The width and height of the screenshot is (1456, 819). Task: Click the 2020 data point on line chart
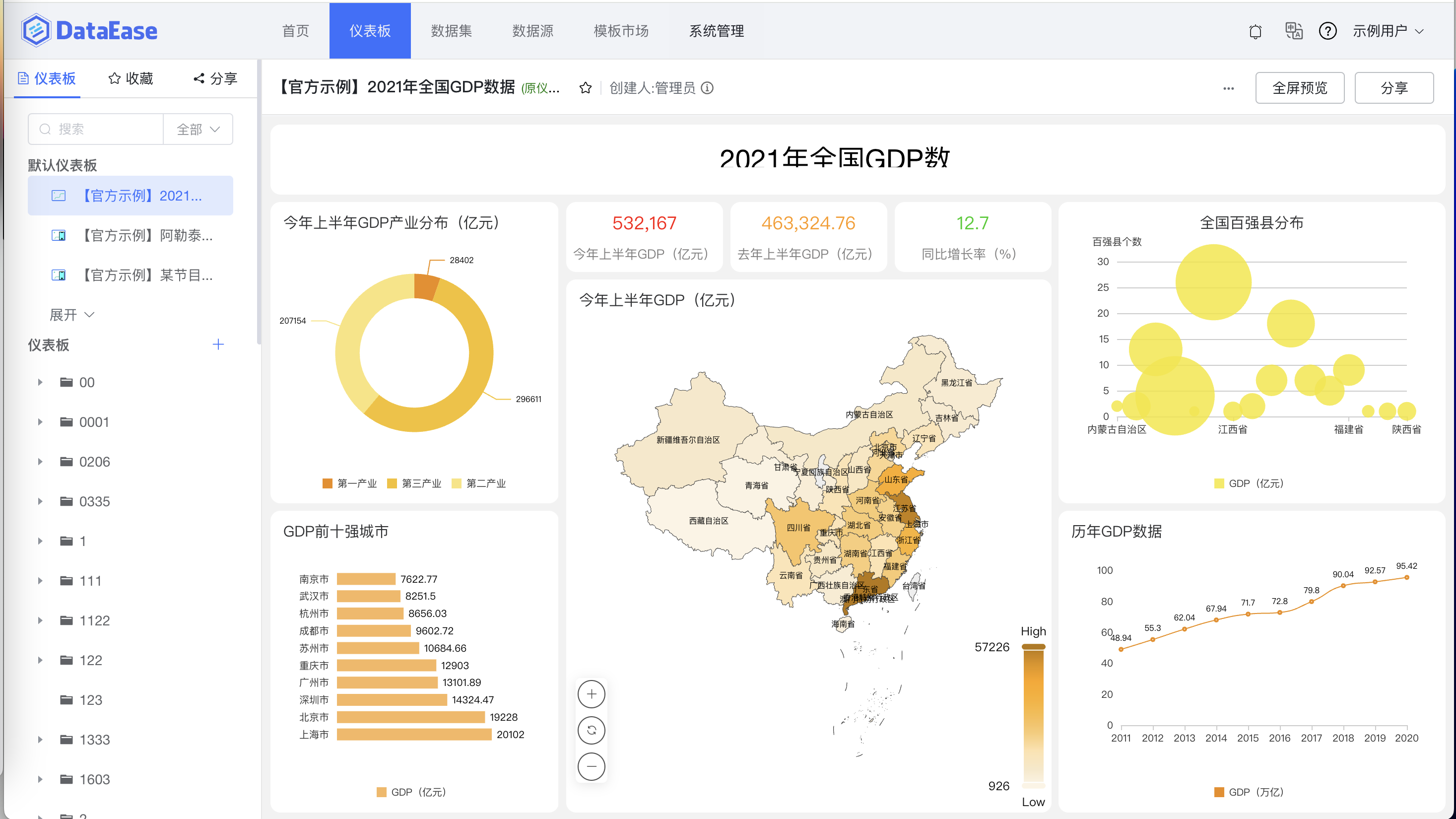pos(1407,577)
